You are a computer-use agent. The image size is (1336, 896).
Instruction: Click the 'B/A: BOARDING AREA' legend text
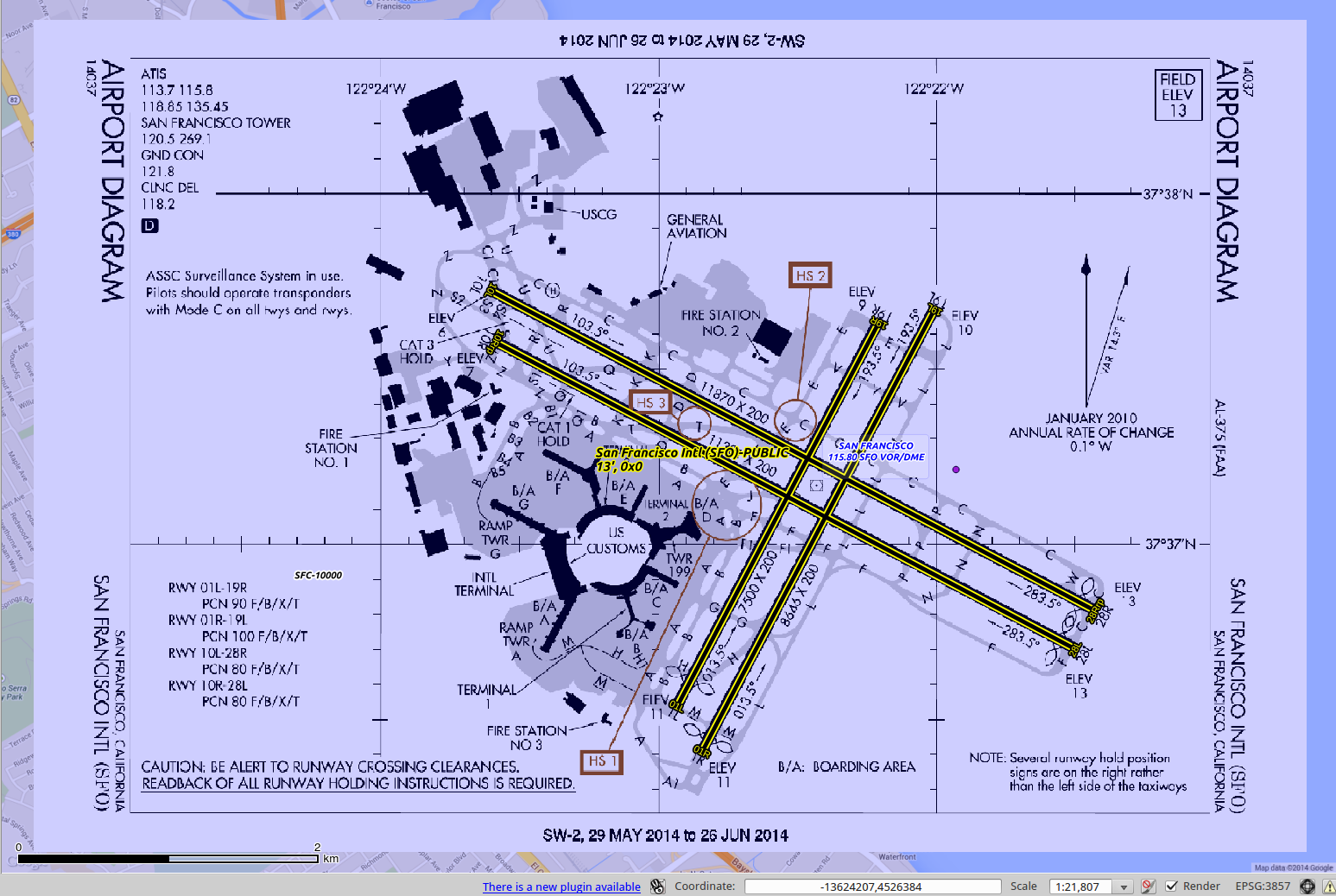pyautogui.click(x=846, y=767)
